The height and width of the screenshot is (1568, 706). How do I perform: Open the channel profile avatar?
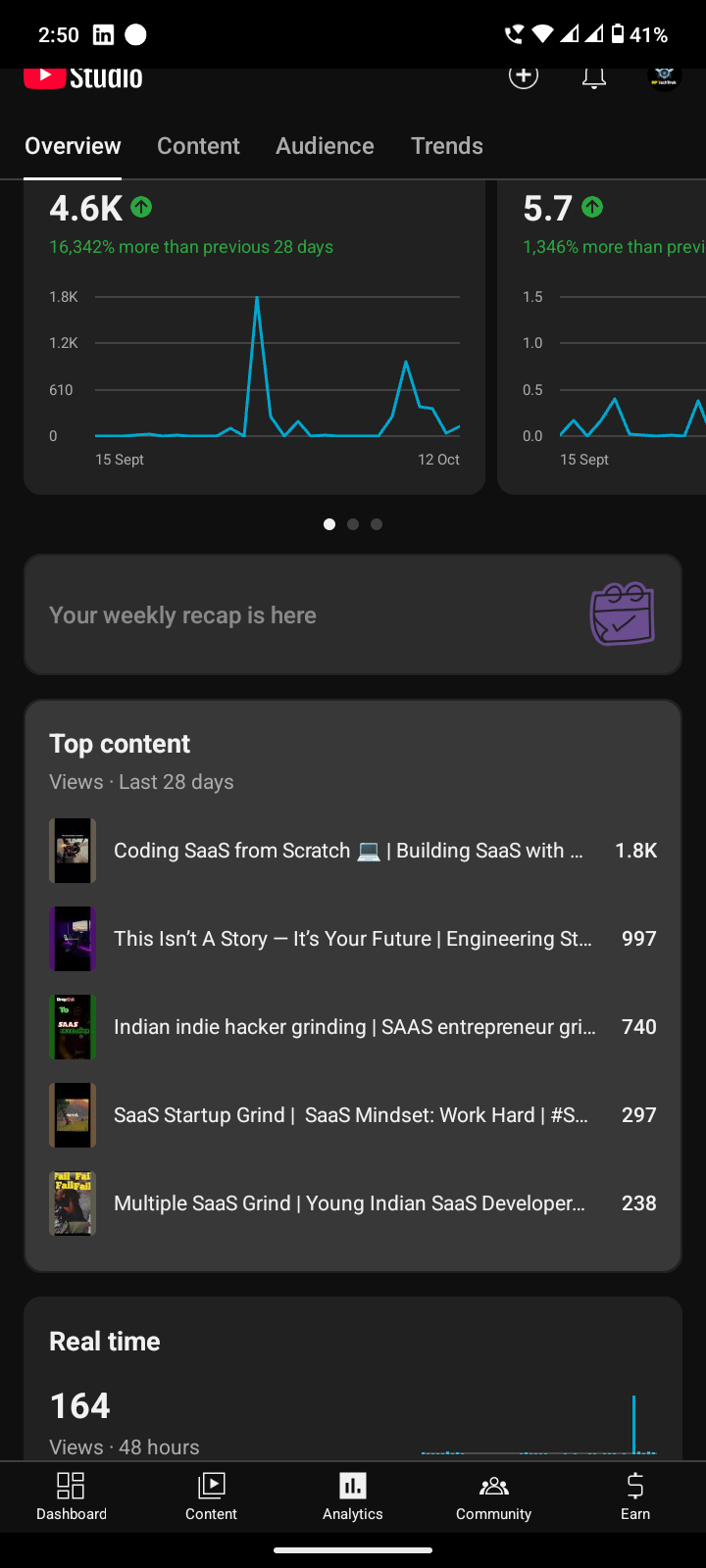665,76
